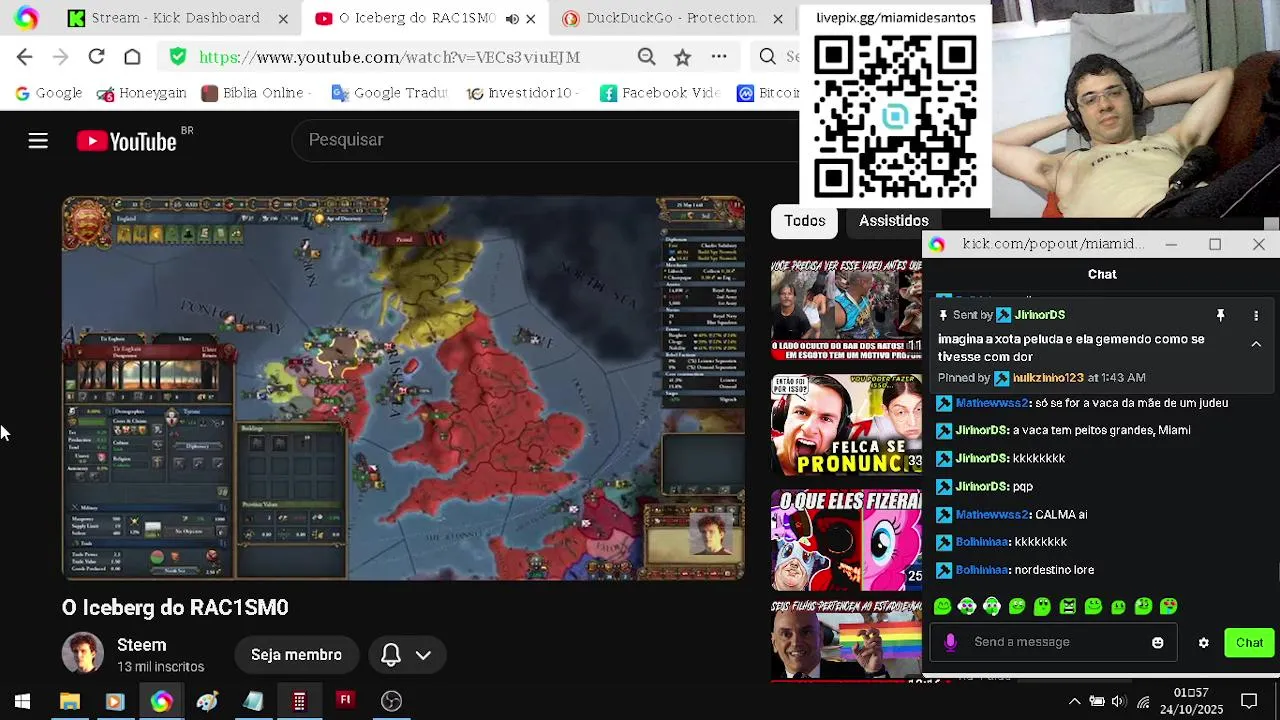The height and width of the screenshot is (720, 1280).
Task: Open the pinned message three-dot options
Action: click(x=1256, y=315)
